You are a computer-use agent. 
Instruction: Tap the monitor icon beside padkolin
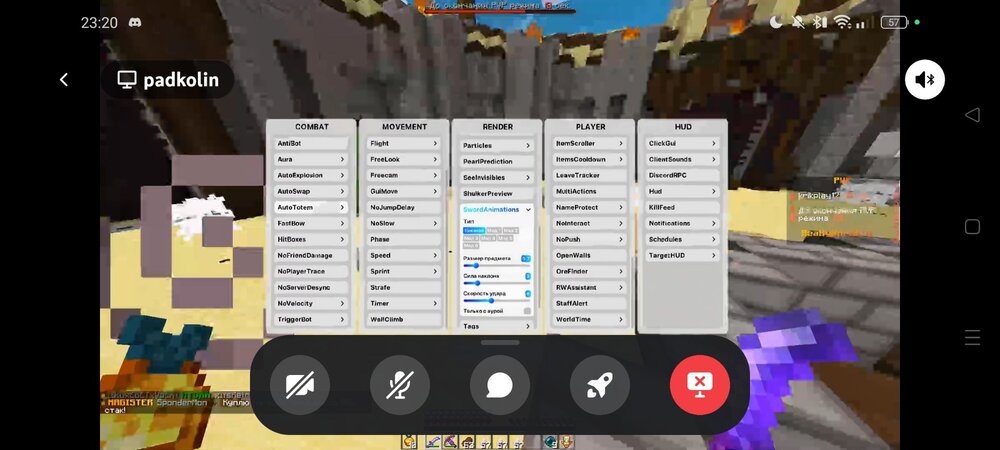[127, 80]
